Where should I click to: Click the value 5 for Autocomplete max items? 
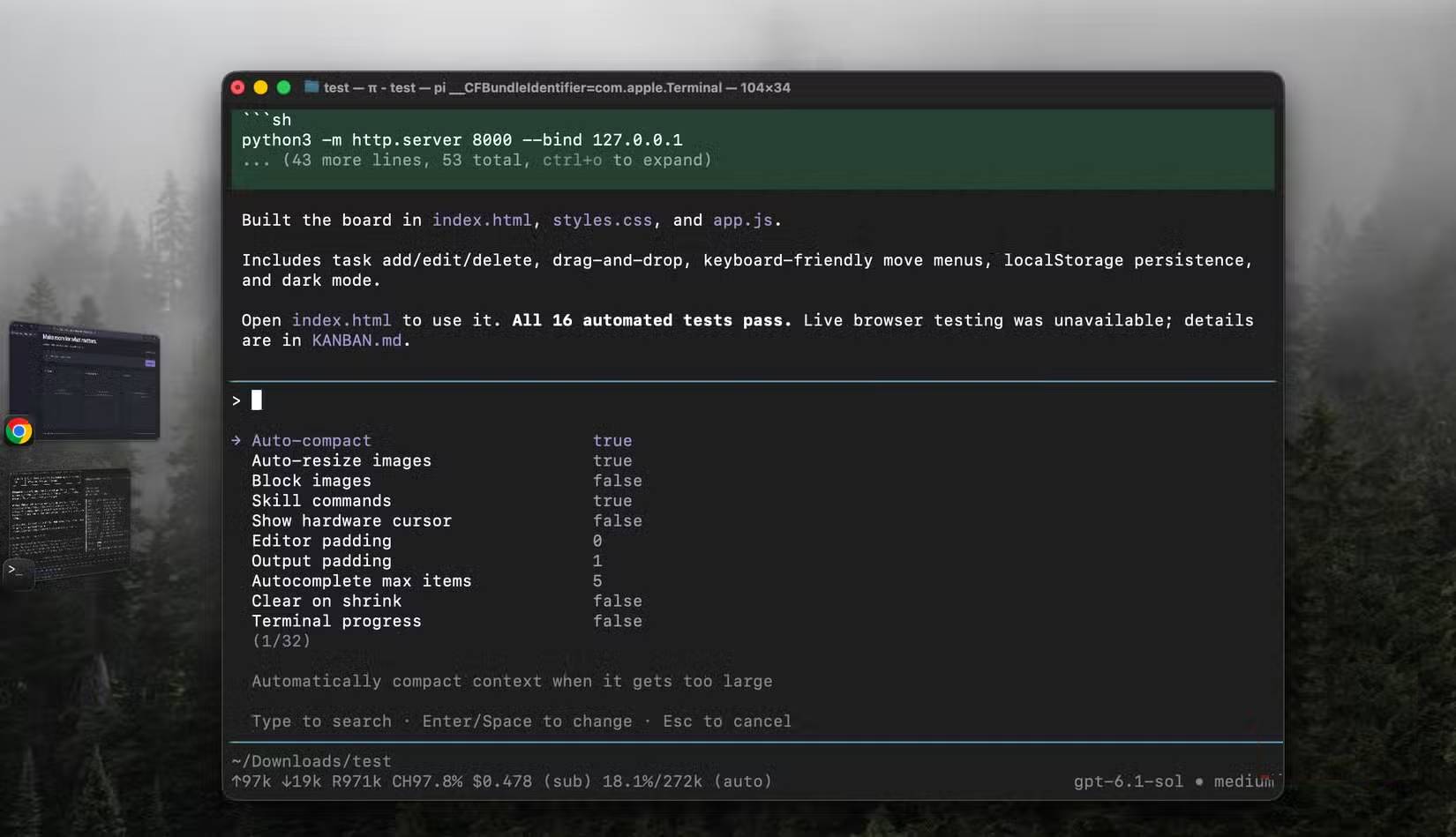point(597,581)
